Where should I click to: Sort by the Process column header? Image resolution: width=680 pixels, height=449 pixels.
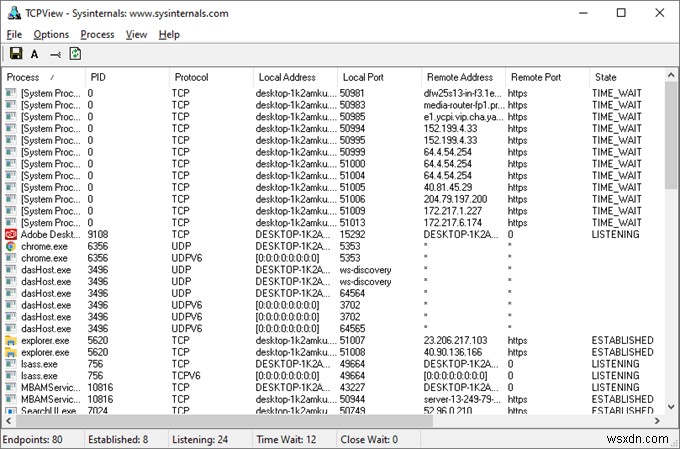click(43, 77)
